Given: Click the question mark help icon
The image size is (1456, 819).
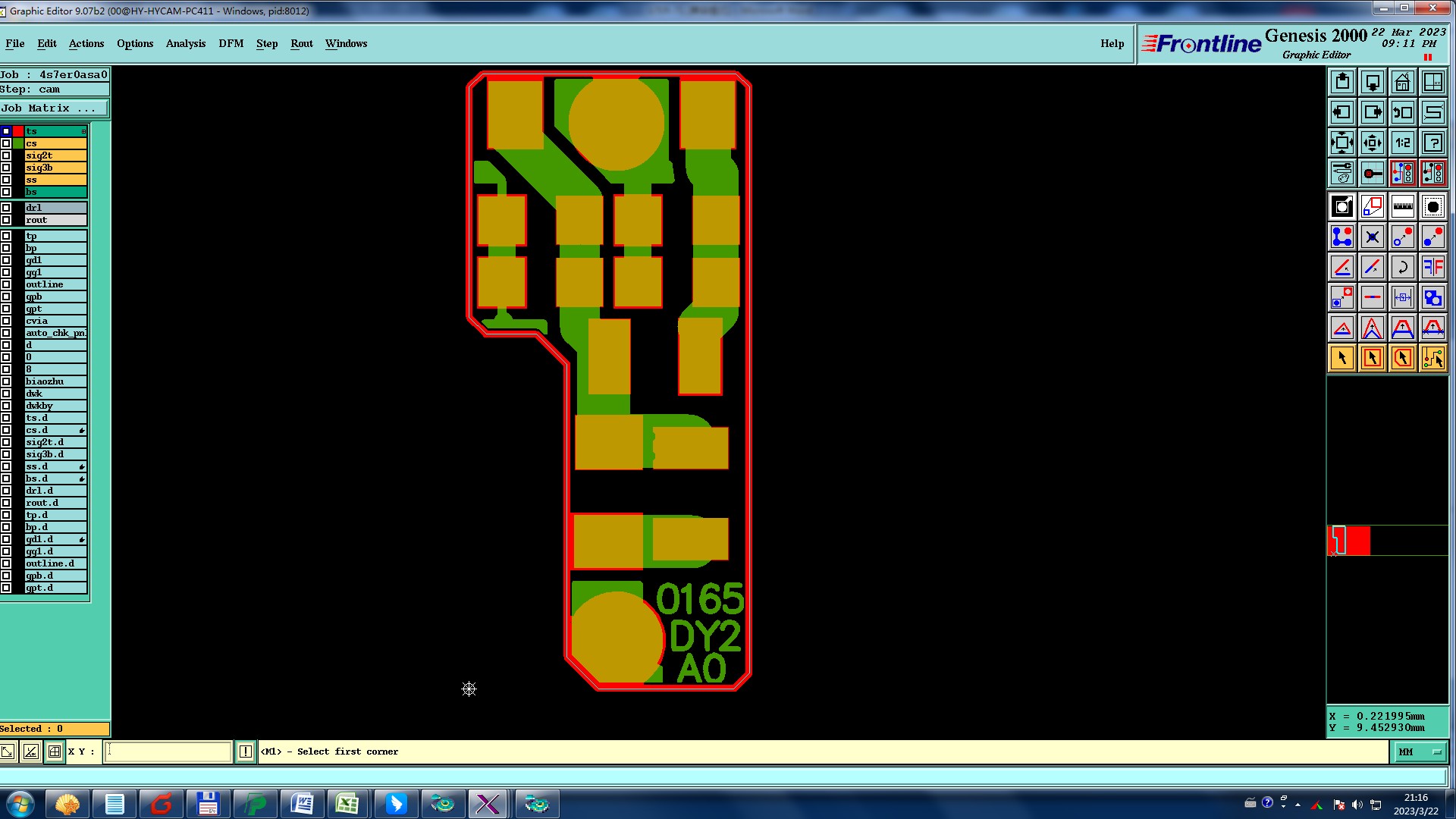Looking at the screenshot, I should (1432, 143).
